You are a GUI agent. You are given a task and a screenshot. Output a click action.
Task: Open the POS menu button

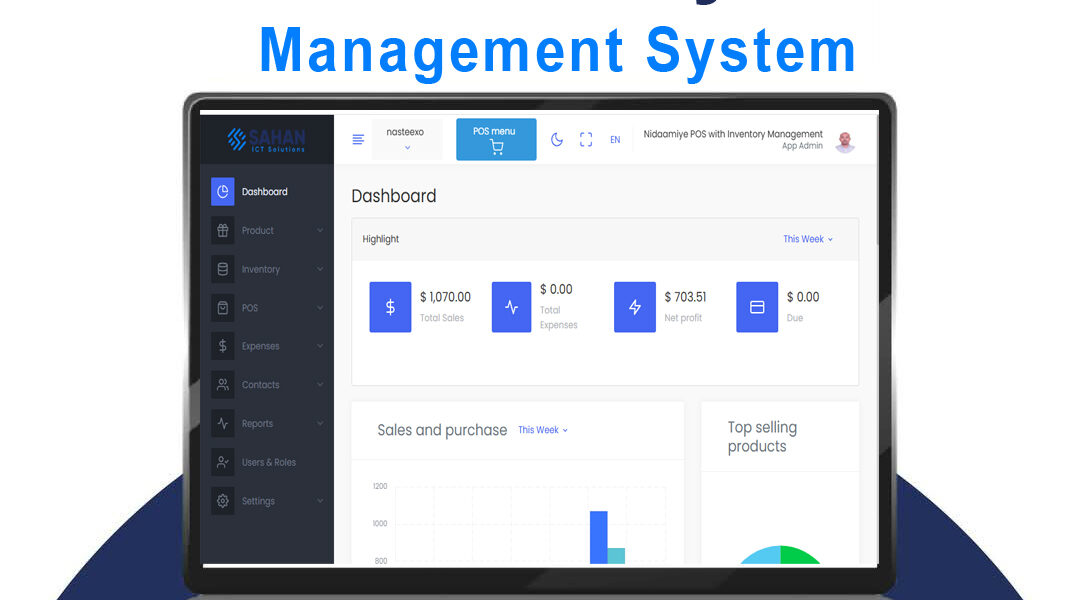tap(496, 139)
